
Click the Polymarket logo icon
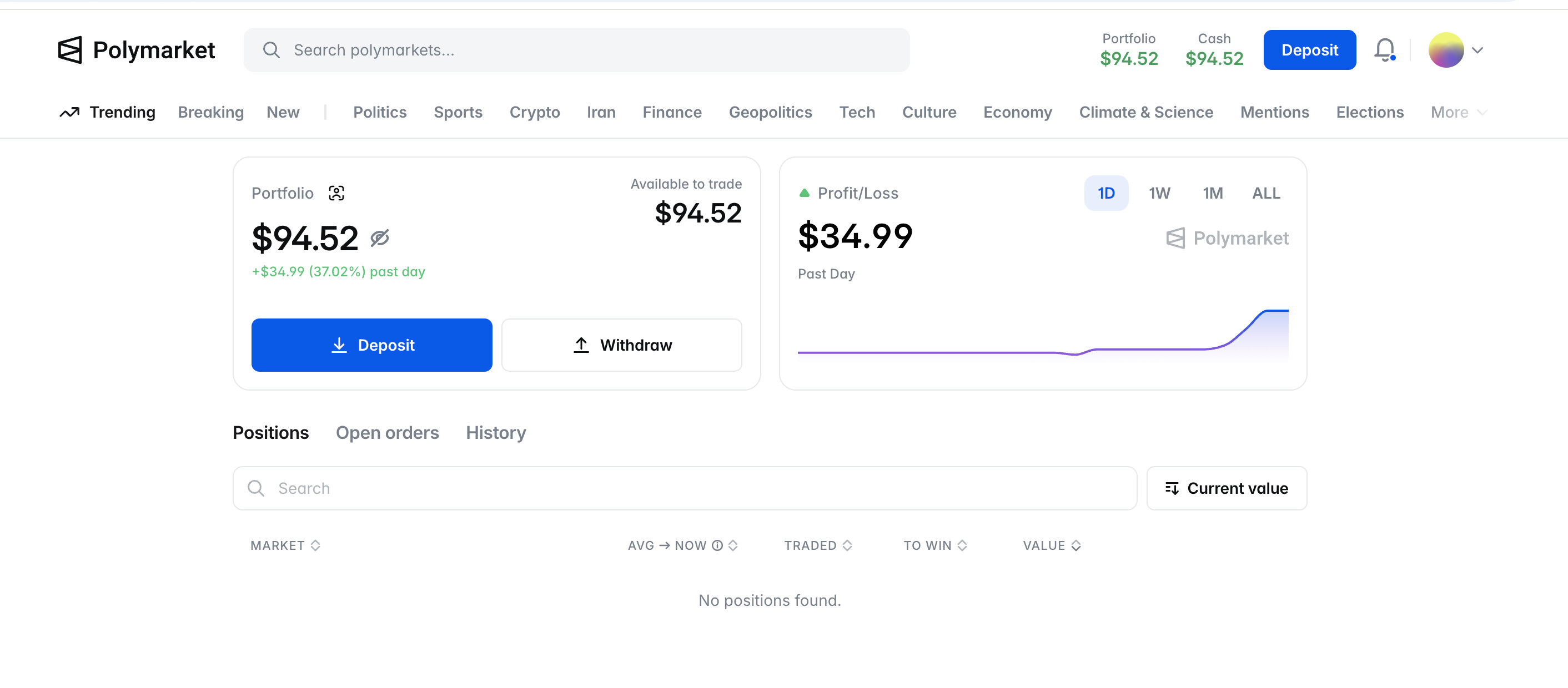click(x=70, y=50)
